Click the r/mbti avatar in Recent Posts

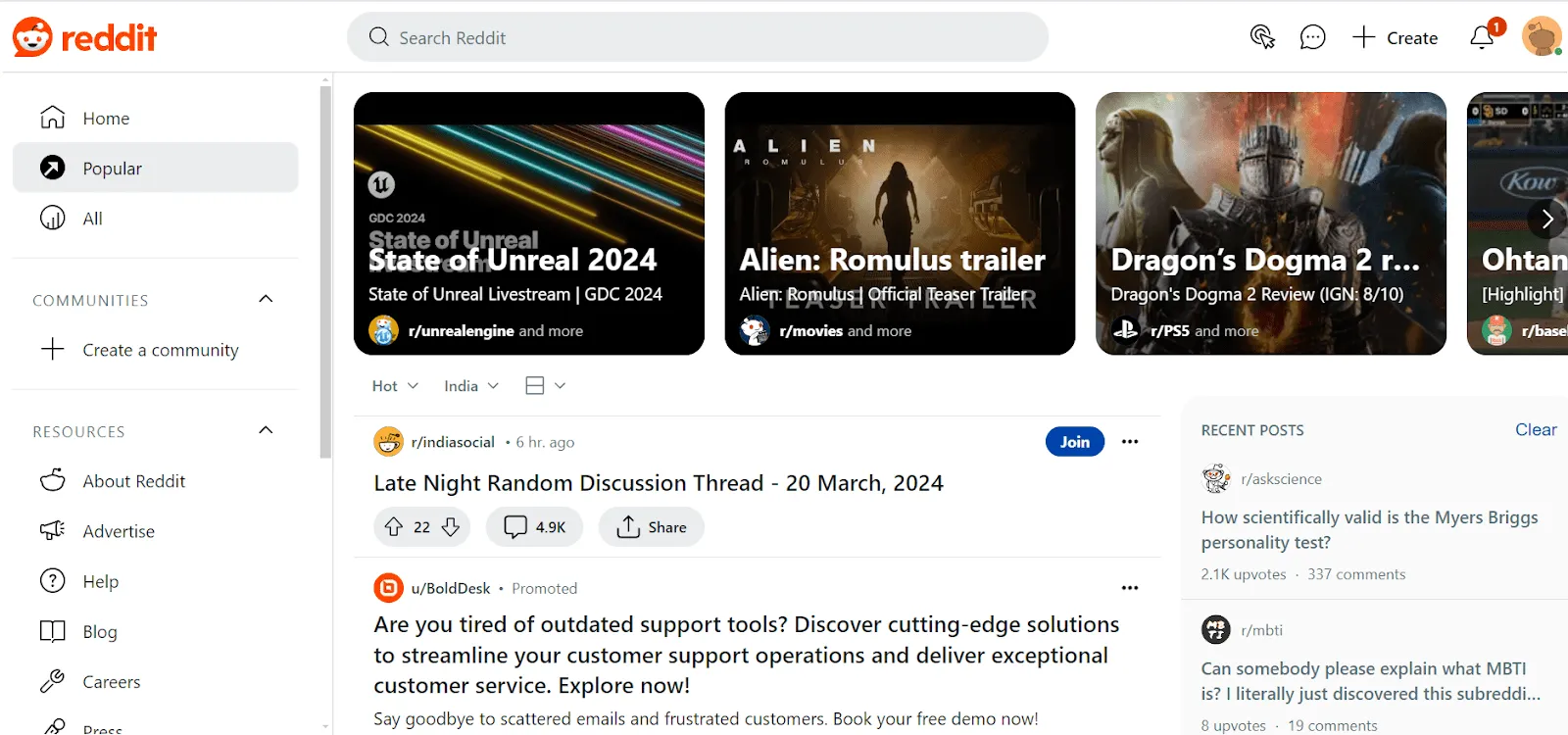tap(1216, 629)
